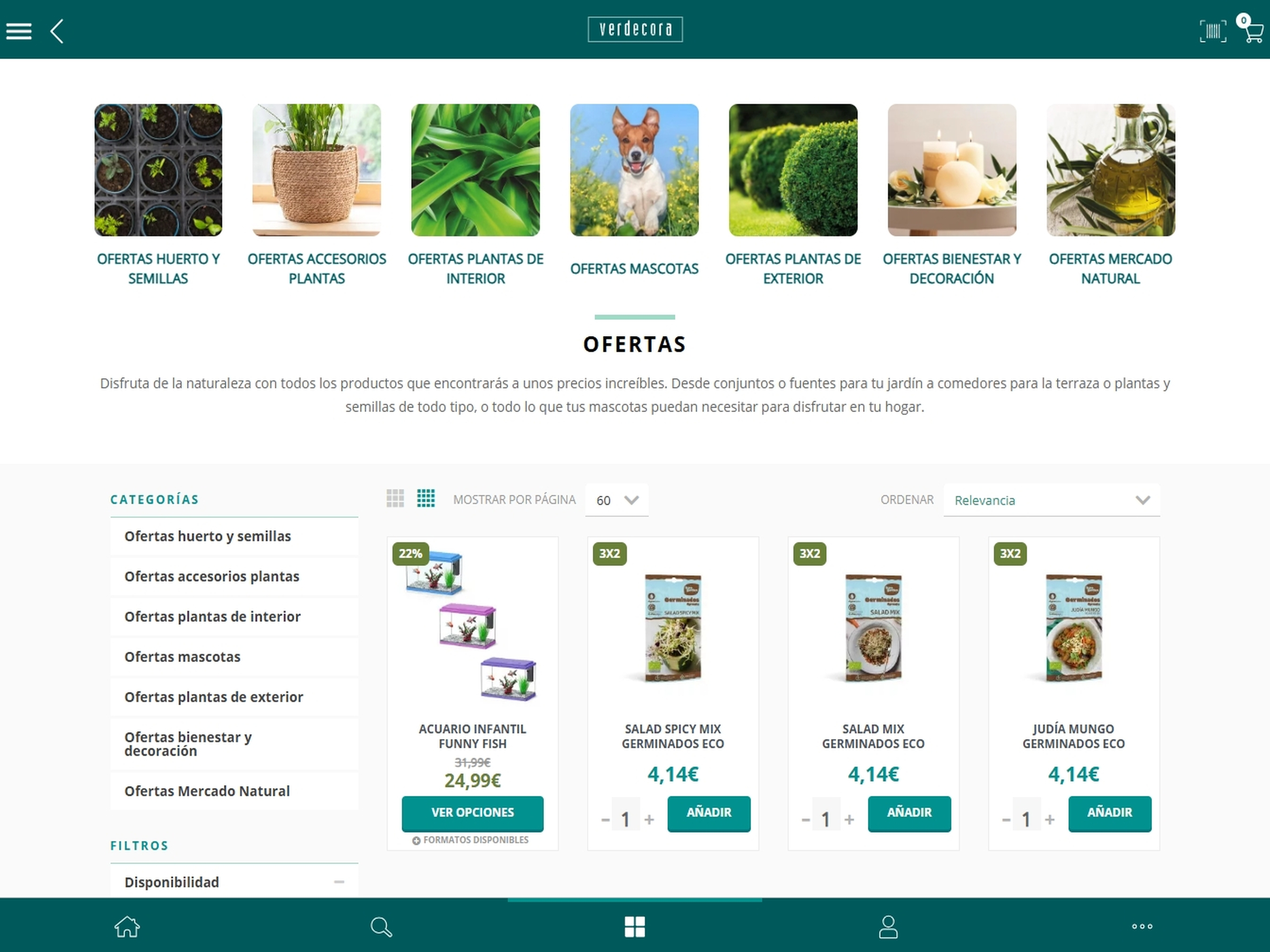Screen dimensions: 1270x952
Task: Click the wicker basket plant thumbnail
Action: 317,170
